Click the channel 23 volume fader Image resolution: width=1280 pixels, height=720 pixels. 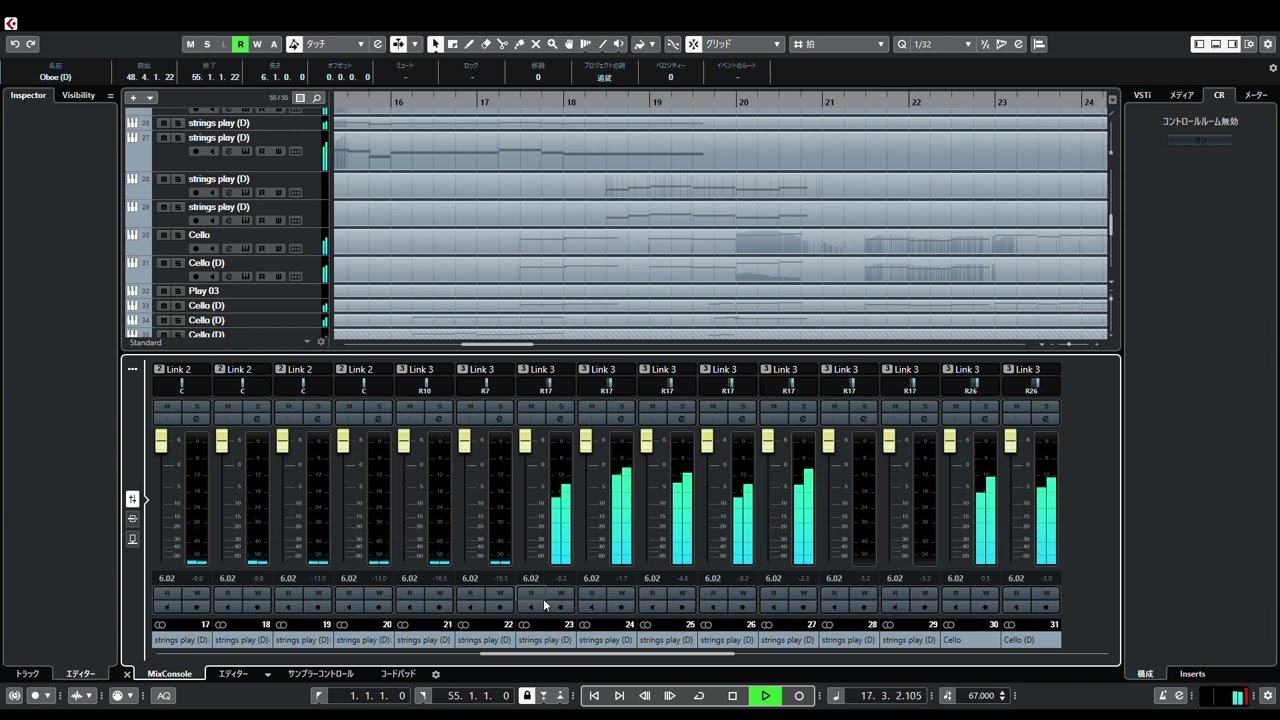525,441
